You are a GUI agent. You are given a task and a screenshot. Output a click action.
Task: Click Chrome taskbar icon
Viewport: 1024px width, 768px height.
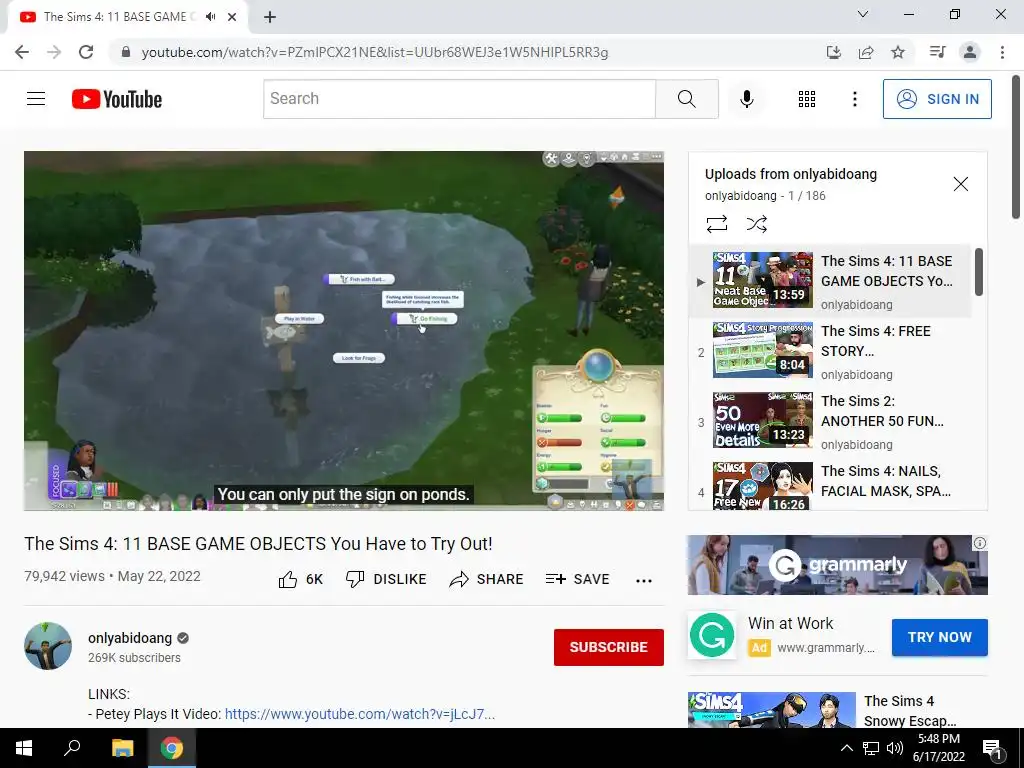tap(172, 748)
